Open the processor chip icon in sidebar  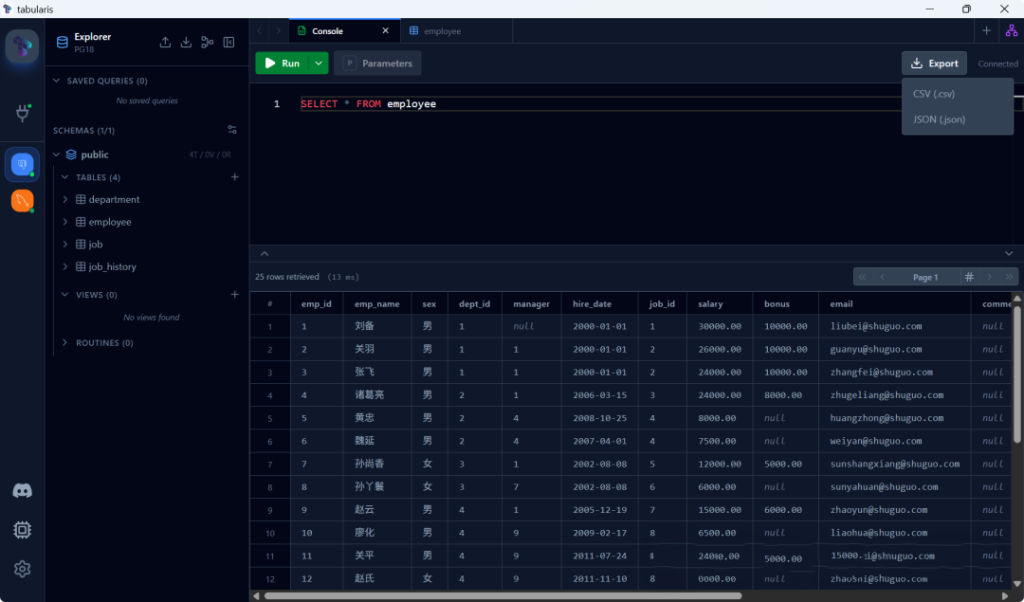tap(22, 530)
